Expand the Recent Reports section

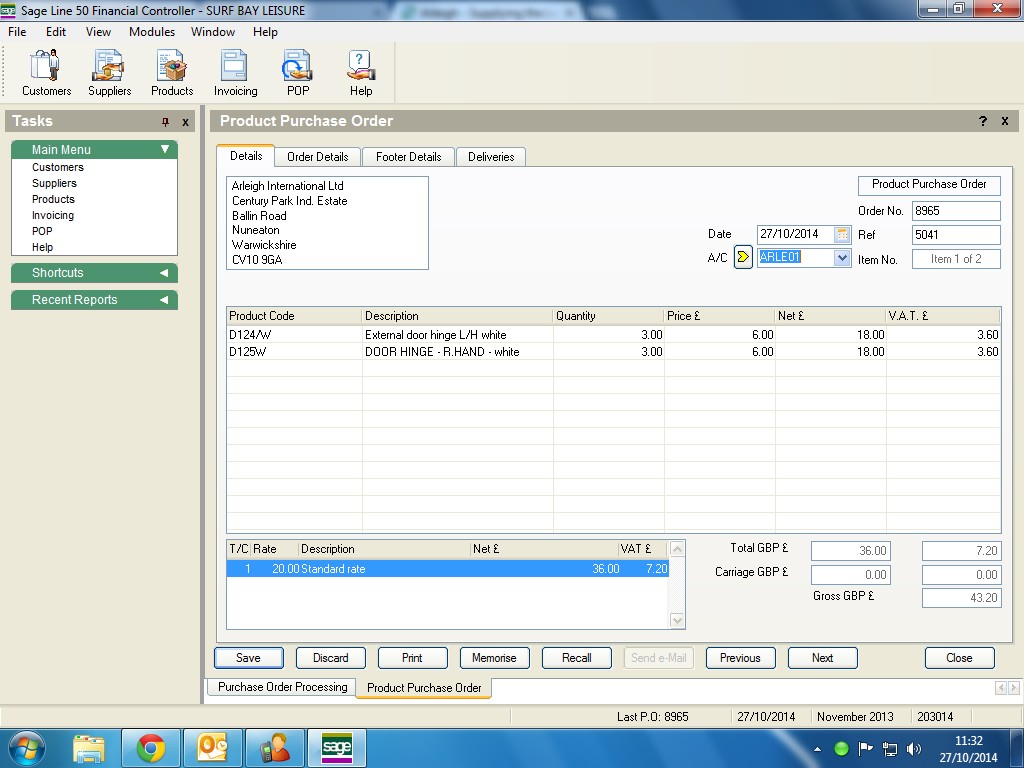click(164, 300)
